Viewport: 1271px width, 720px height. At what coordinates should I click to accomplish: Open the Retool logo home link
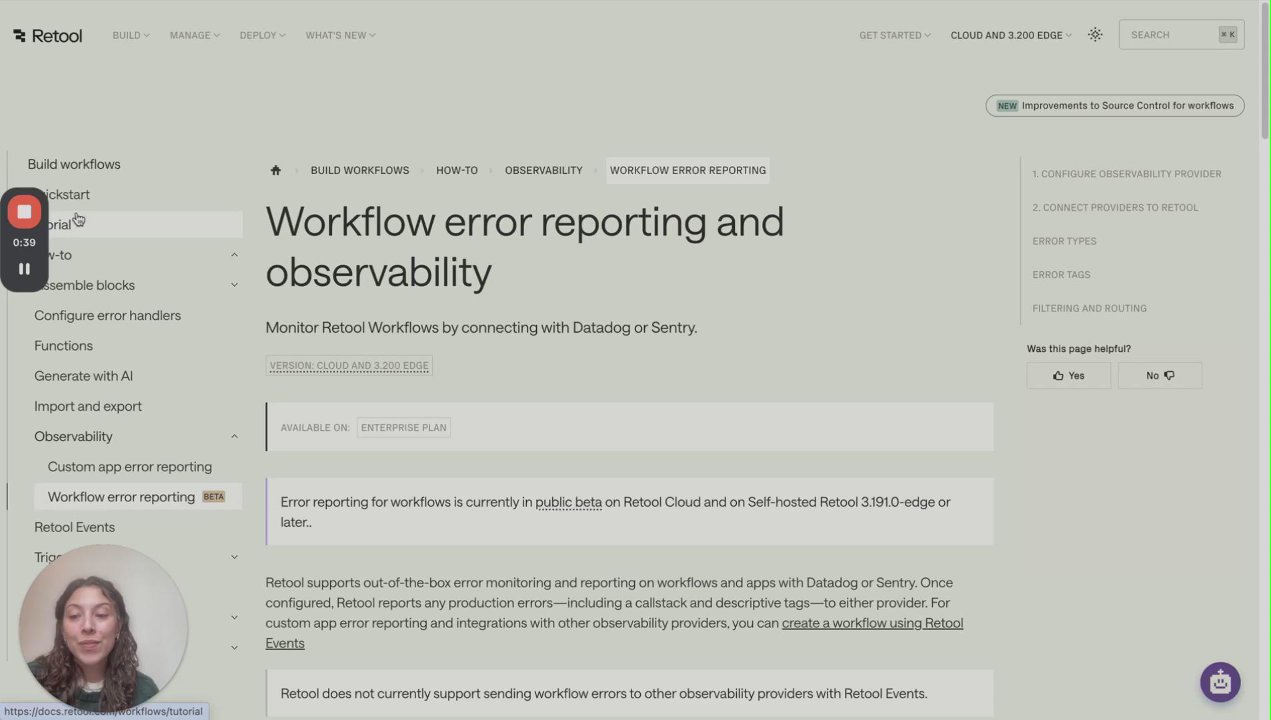[48, 35]
